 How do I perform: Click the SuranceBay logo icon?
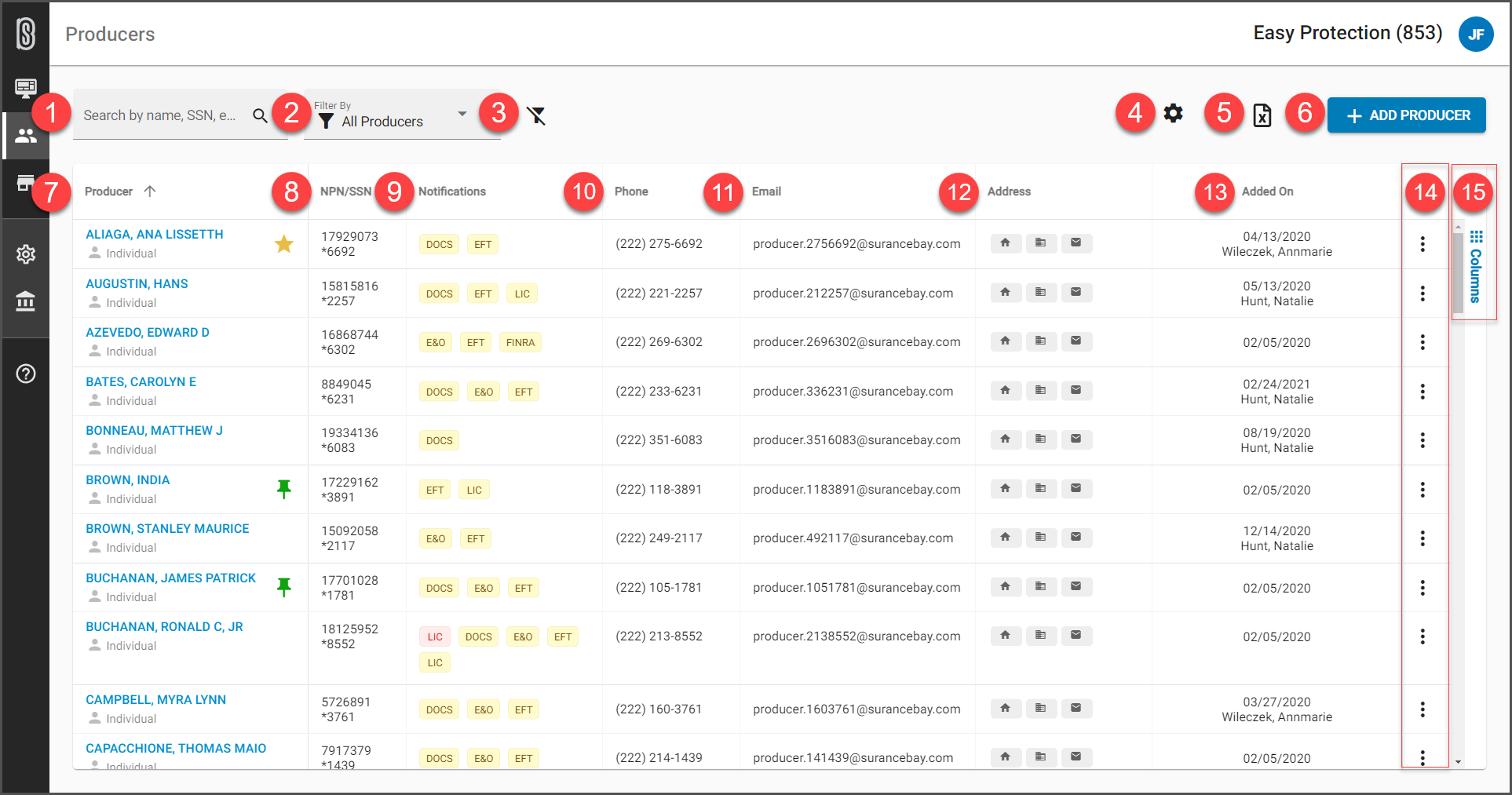tap(26, 34)
